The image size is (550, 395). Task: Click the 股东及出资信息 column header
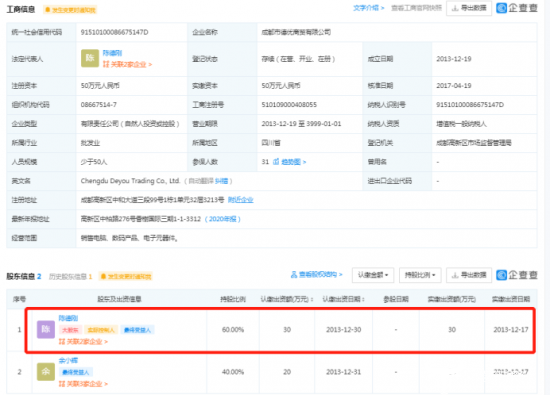pyautogui.click(x=119, y=299)
